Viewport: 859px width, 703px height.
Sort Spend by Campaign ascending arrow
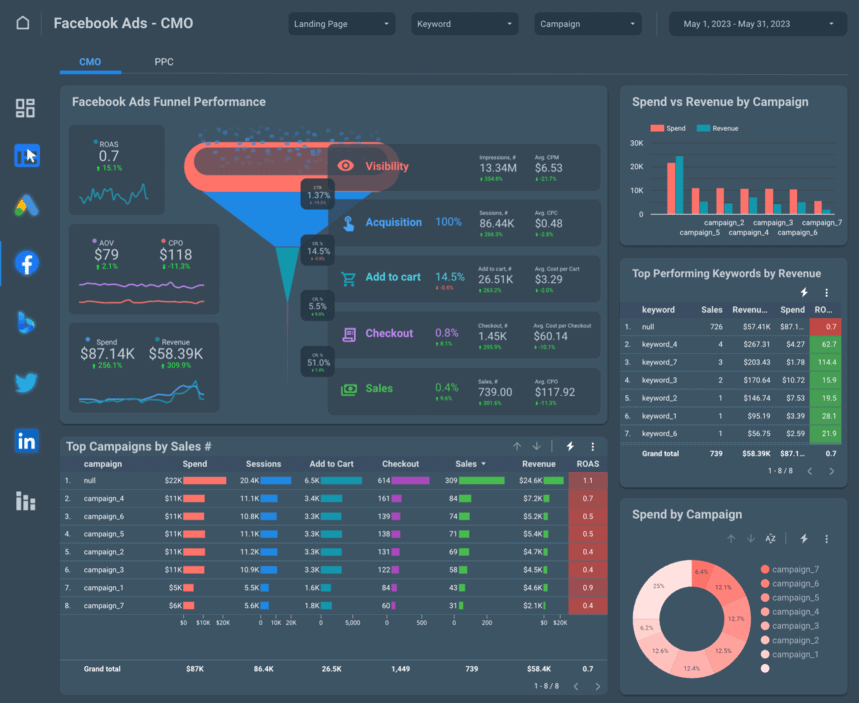pyautogui.click(x=731, y=539)
